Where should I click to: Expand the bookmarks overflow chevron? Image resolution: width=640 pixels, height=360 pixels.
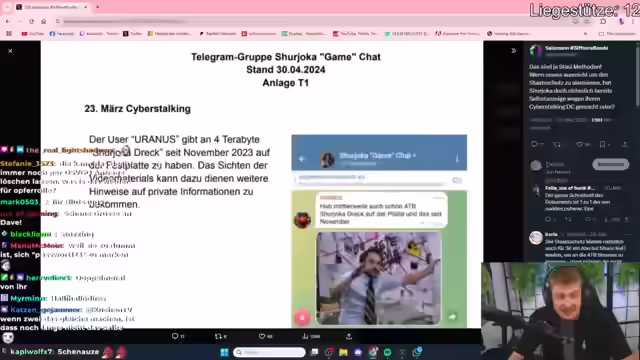585,33
